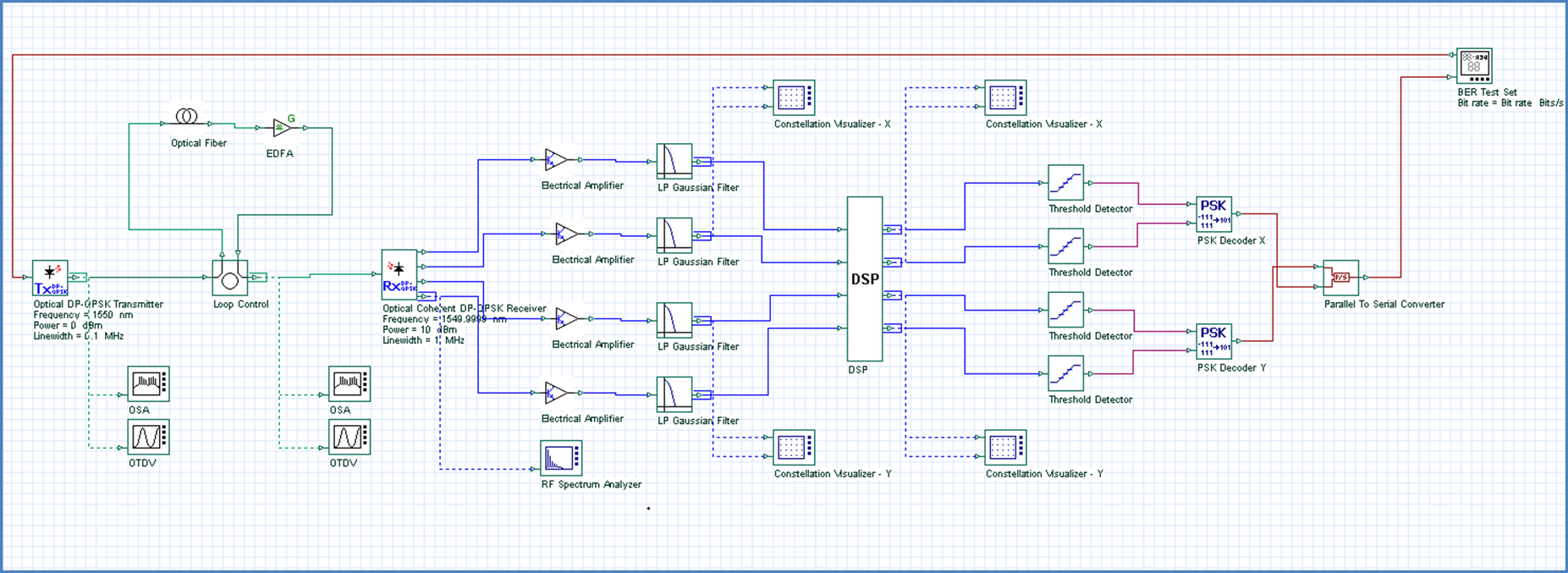Click the 'RF Spectrum Analyzer' label
The height and width of the screenshot is (573, 1568).
click(591, 485)
